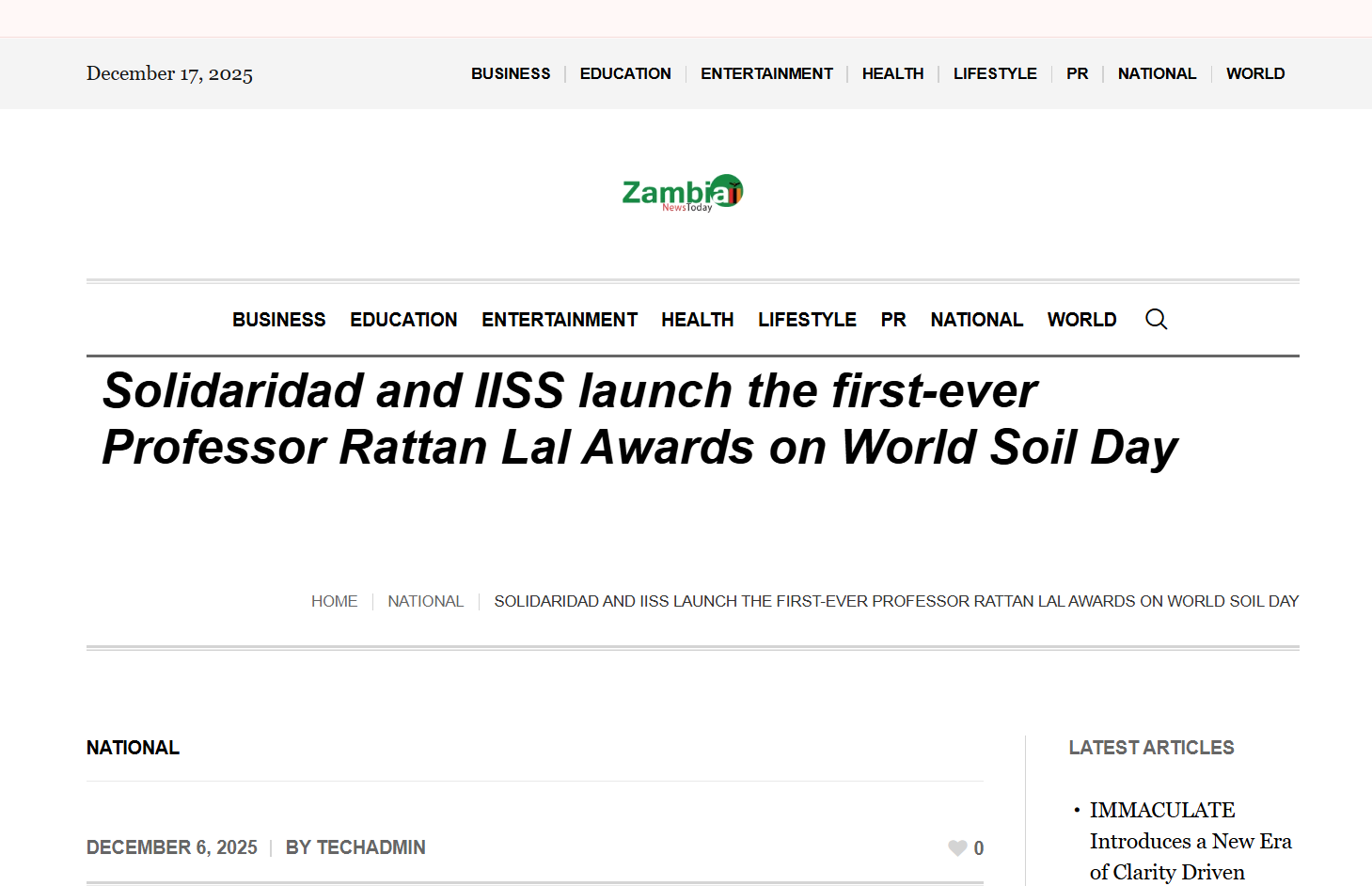Click the National category heading

(133, 748)
